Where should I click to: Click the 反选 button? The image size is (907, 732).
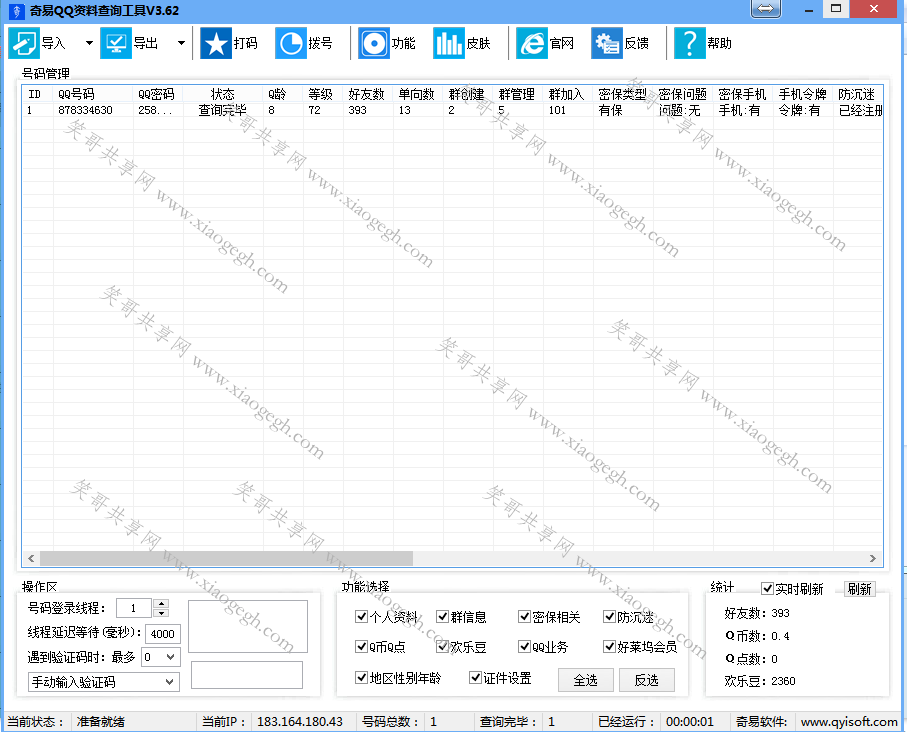point(647,680)
